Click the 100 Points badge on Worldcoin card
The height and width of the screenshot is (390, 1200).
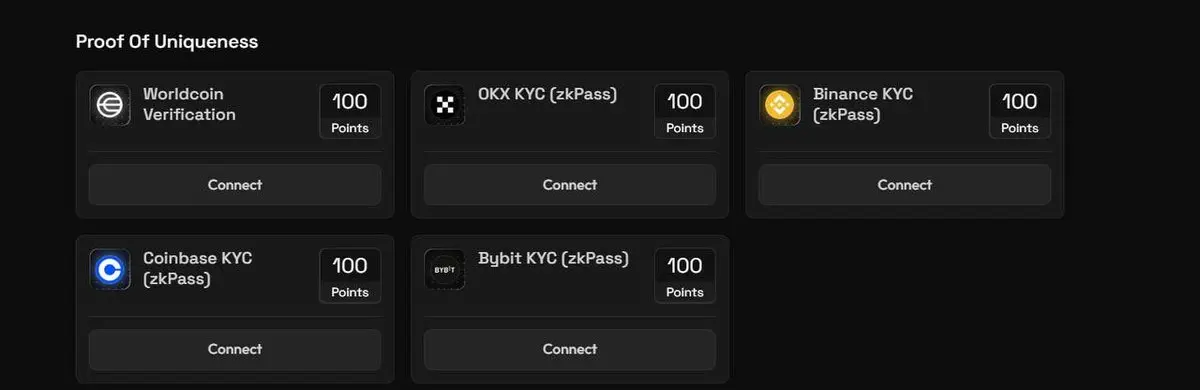(x=350, y=112)
